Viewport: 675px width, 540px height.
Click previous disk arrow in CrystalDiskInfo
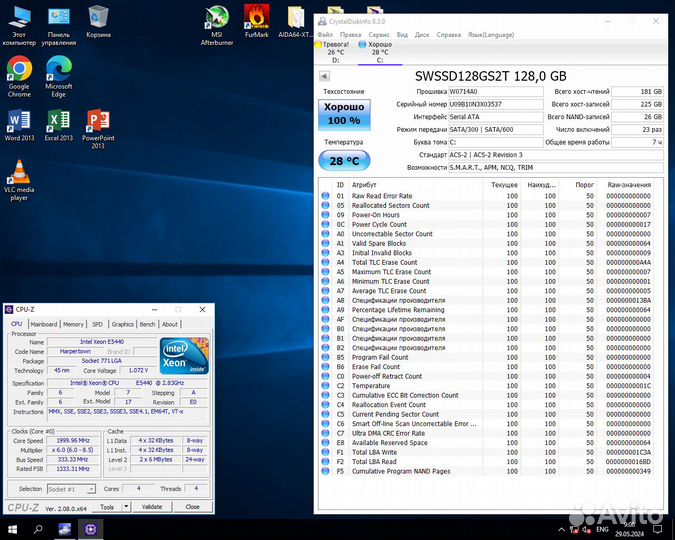point(324,76)
